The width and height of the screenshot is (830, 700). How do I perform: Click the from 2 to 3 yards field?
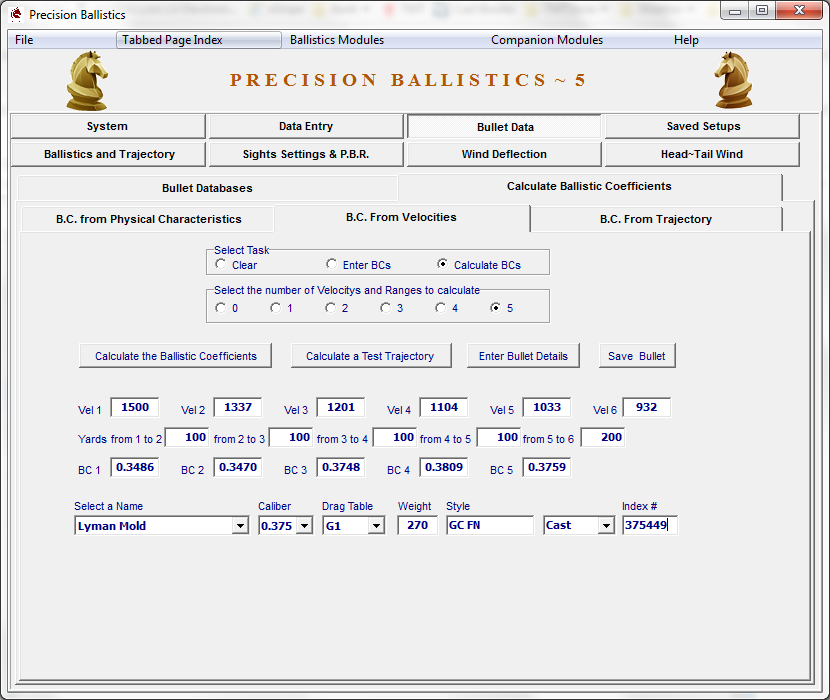pyautogui.click(x=291, y=437)
